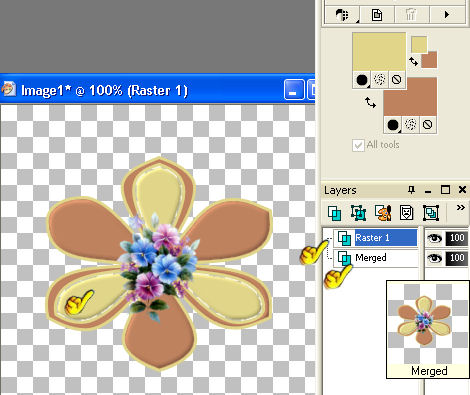Click the Layers palette pin icon
Viewport: 470px width, 395px height.
[x=412, y=190]
